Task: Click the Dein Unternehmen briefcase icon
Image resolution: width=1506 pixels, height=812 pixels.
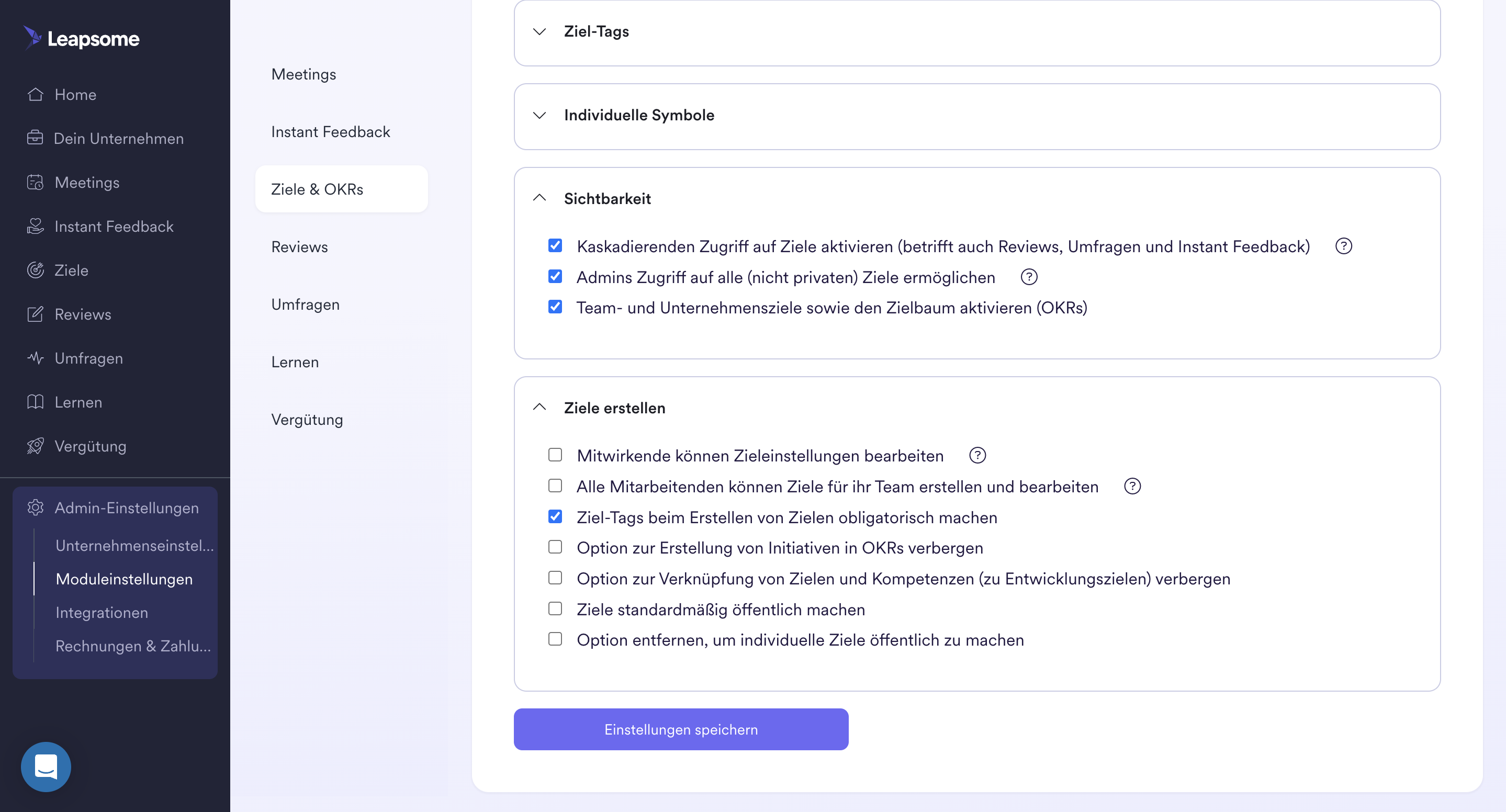Action: coord(35,138)
